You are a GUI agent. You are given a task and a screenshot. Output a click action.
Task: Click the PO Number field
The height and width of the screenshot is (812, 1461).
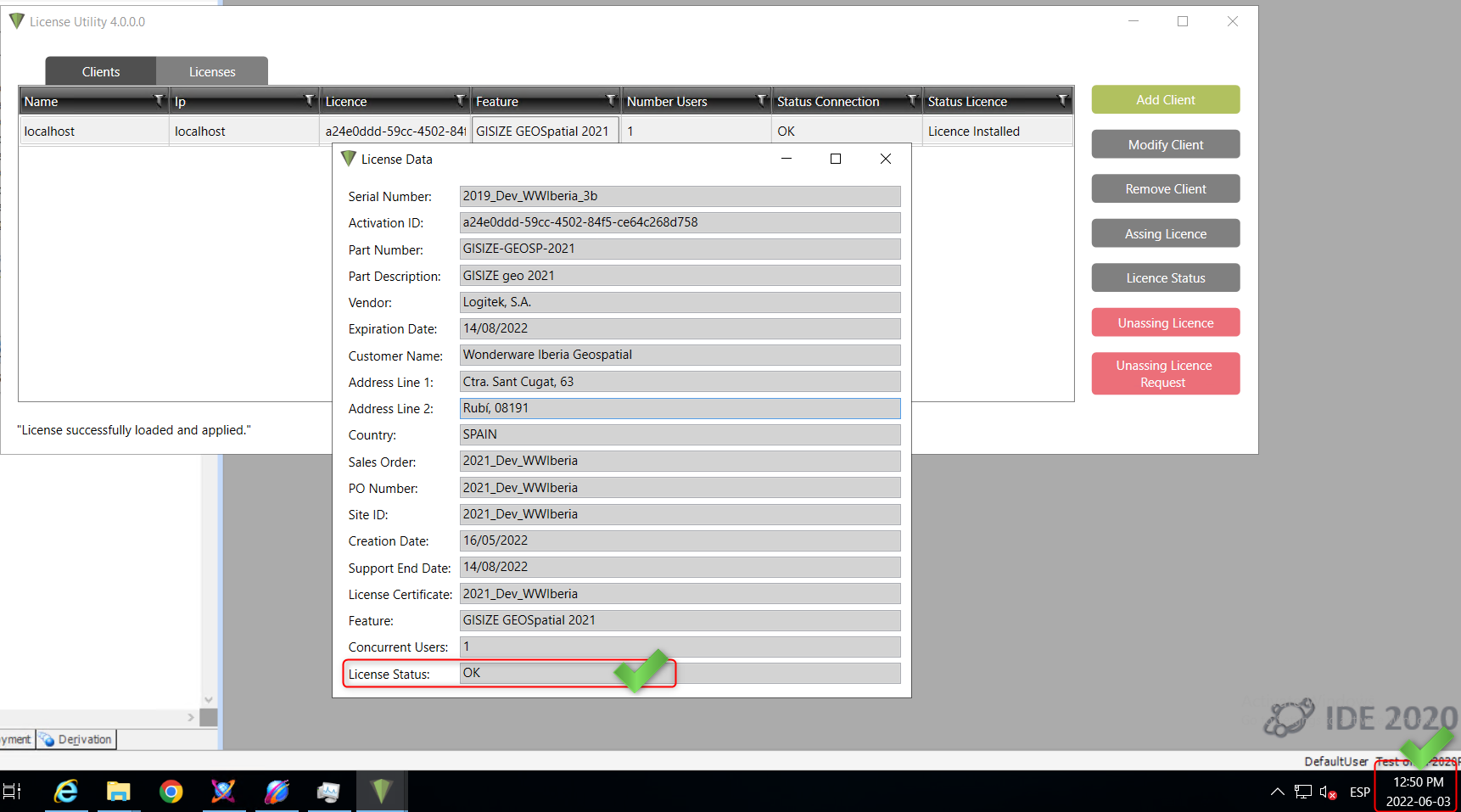pyautogui.click(x=680, y=488)
